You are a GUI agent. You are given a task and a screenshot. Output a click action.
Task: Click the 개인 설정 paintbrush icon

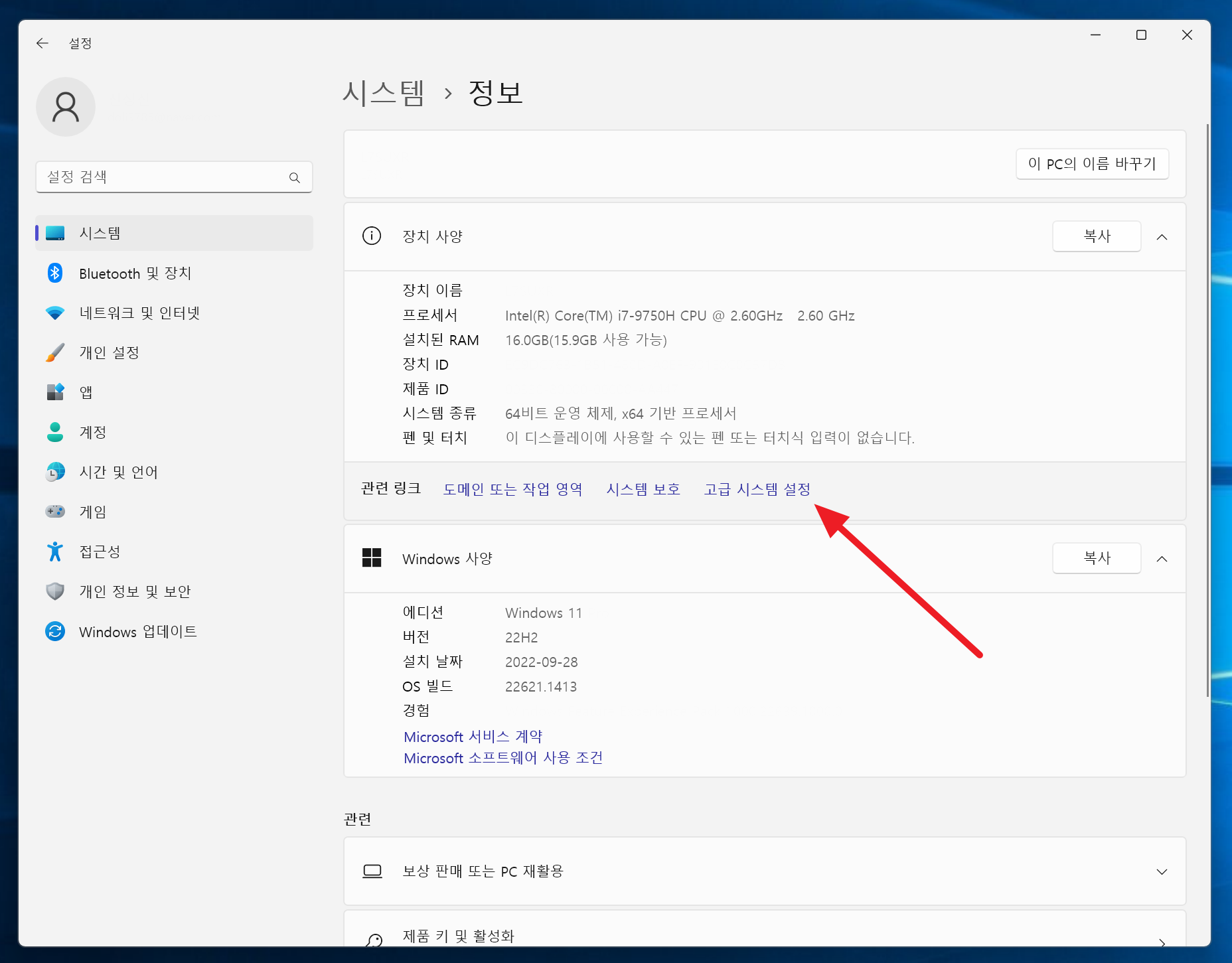click(55, 352)
